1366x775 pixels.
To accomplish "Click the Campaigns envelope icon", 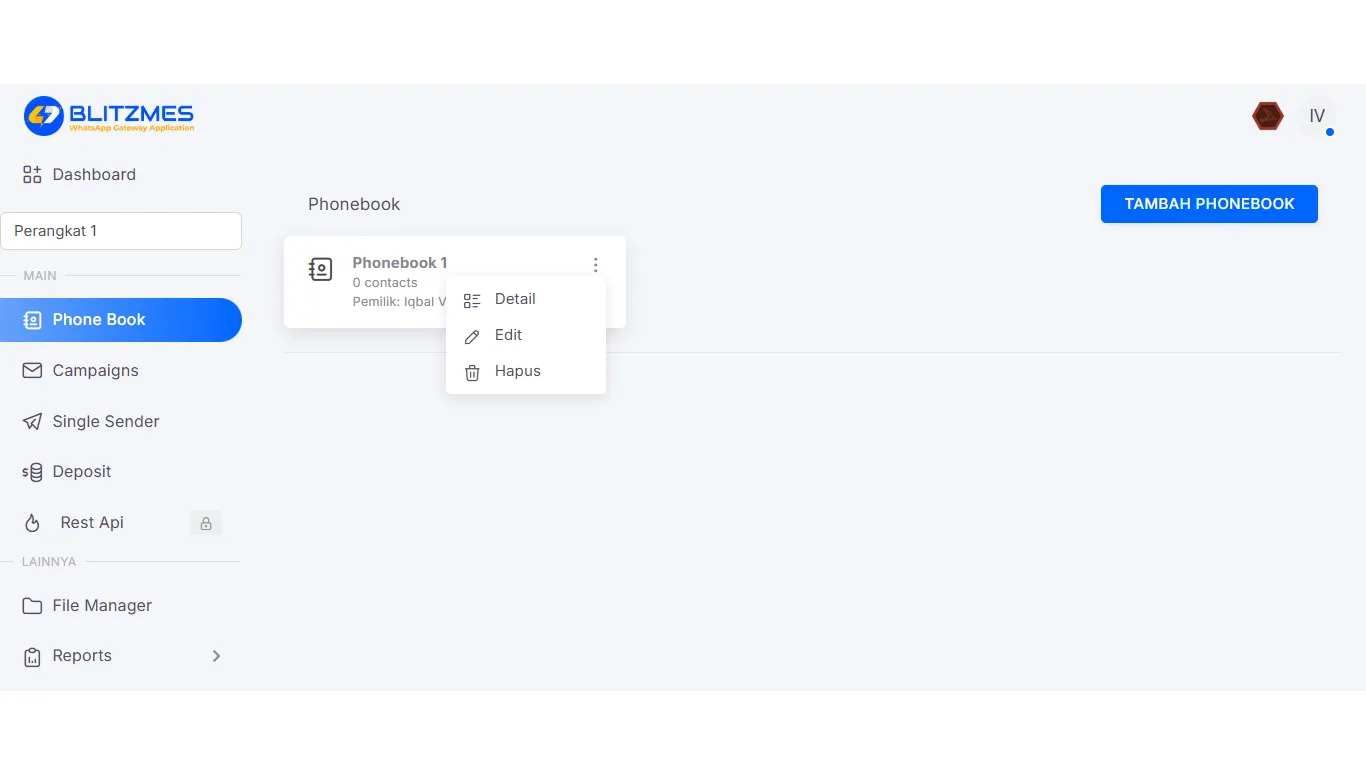I will [x=32, y=371].
